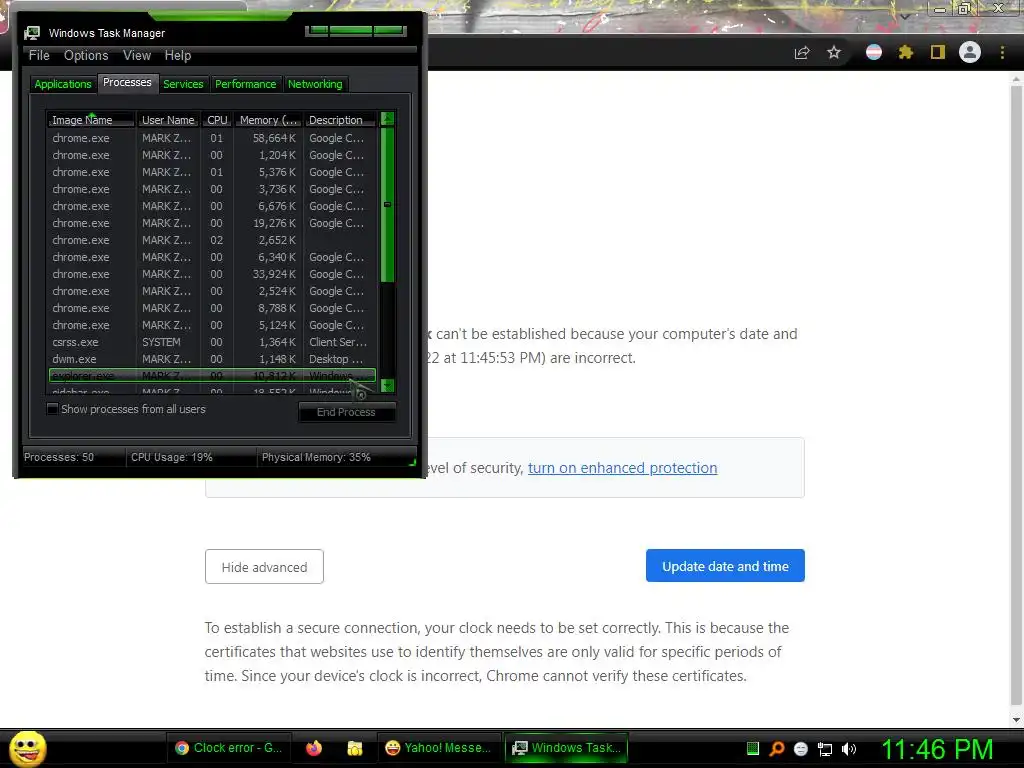Select the chrome.exe row using 8,788 K
Image resolution: width=1024 pixels, height=768 pixels.
pyautogui.click(x=212, y=308)
